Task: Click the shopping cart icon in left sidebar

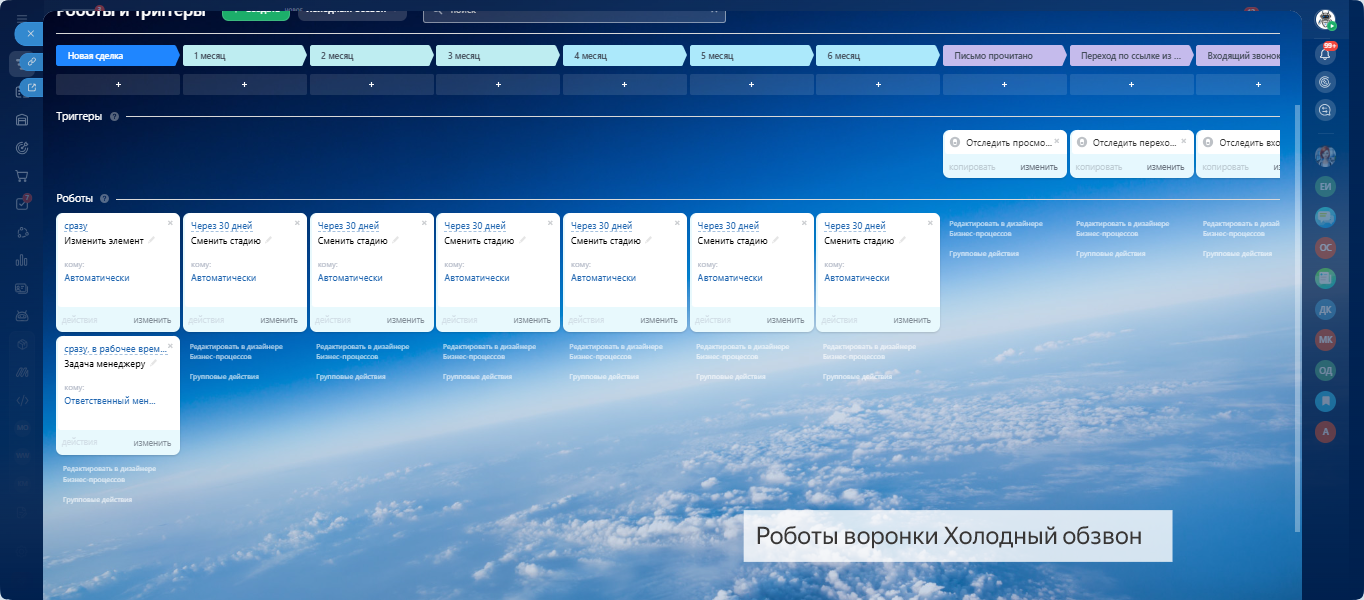Action: (22, 176)
